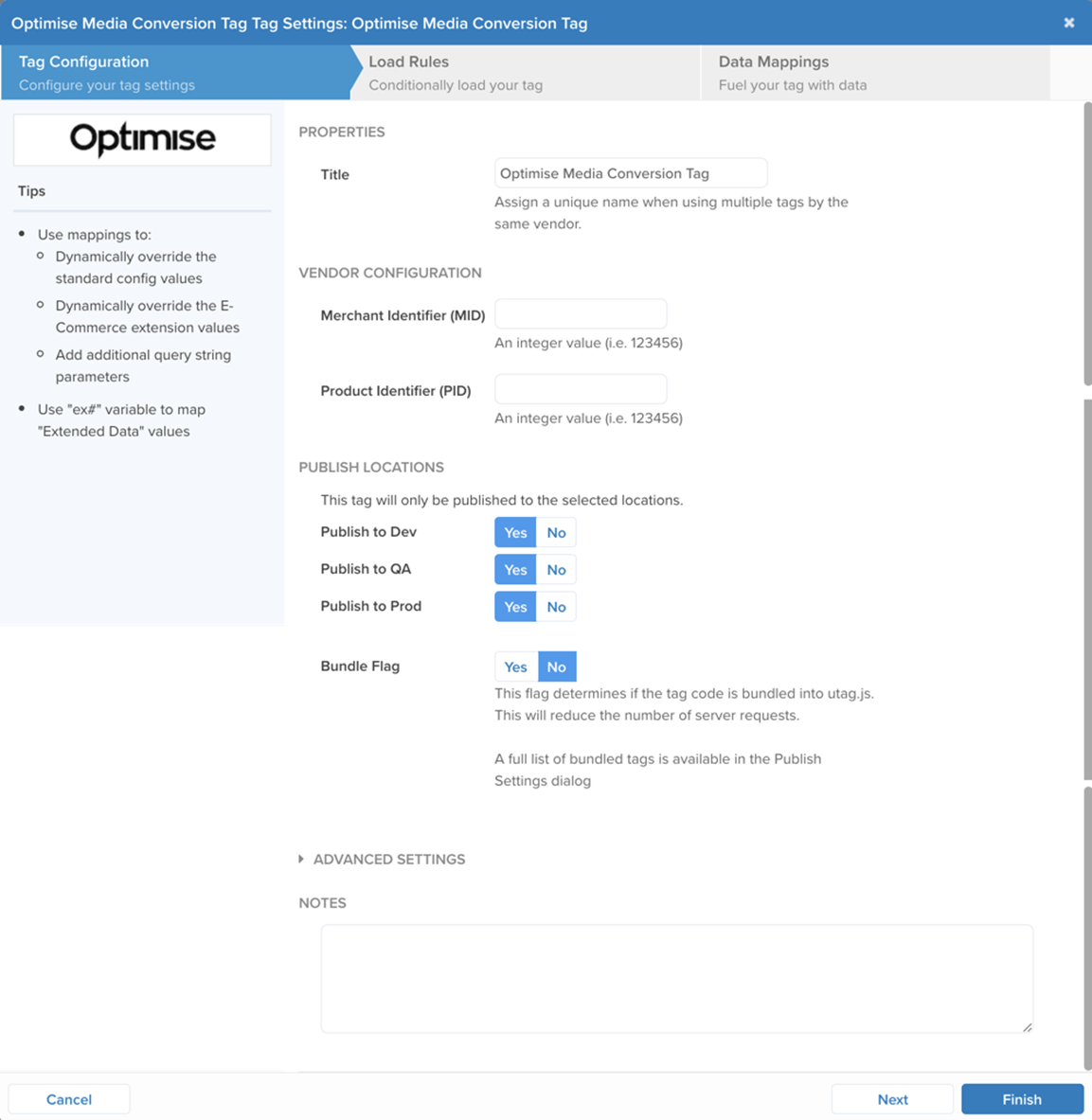Set Publish to Dev to No

click(556, 533)
